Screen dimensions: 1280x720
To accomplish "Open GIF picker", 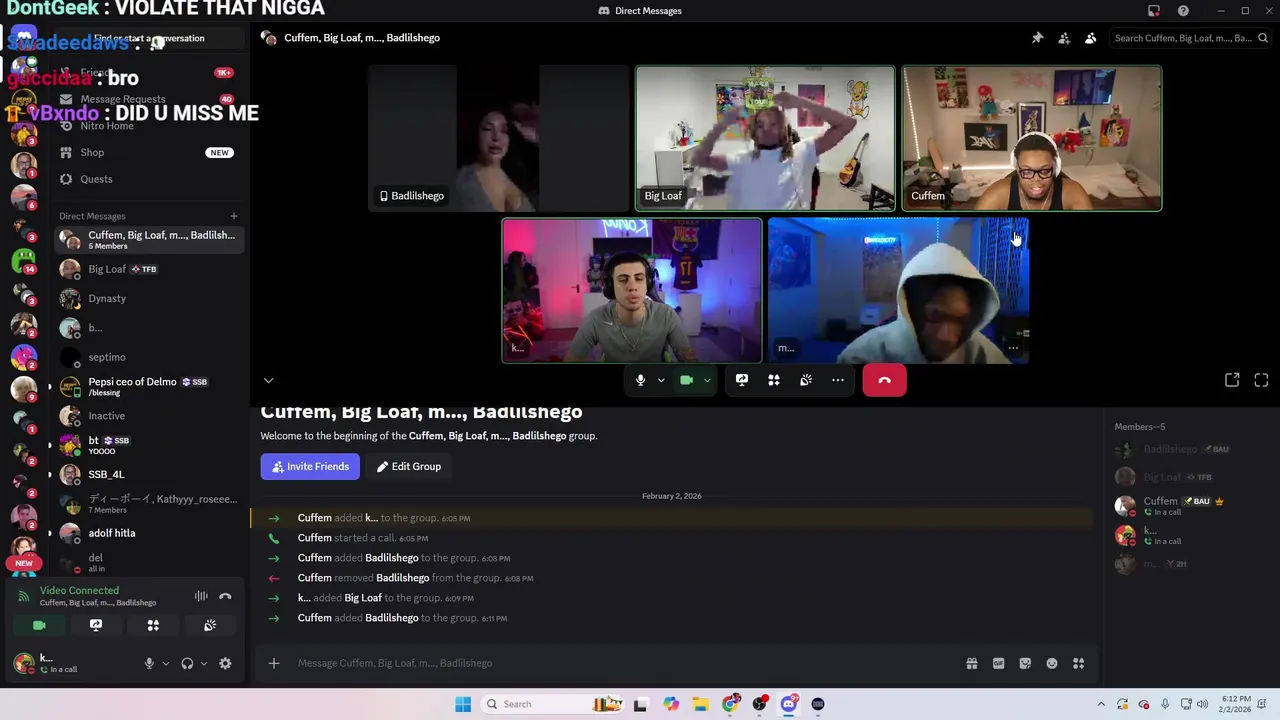I will (998, 663).
